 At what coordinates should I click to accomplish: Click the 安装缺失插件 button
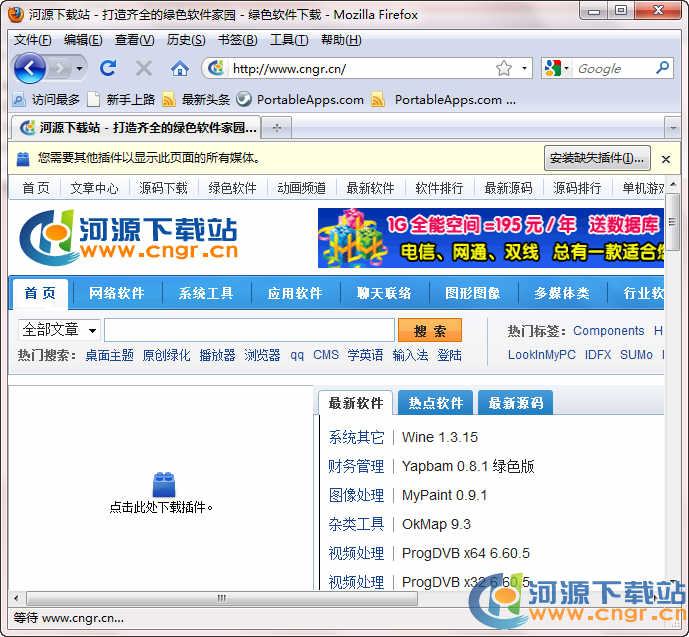(597, 158)
